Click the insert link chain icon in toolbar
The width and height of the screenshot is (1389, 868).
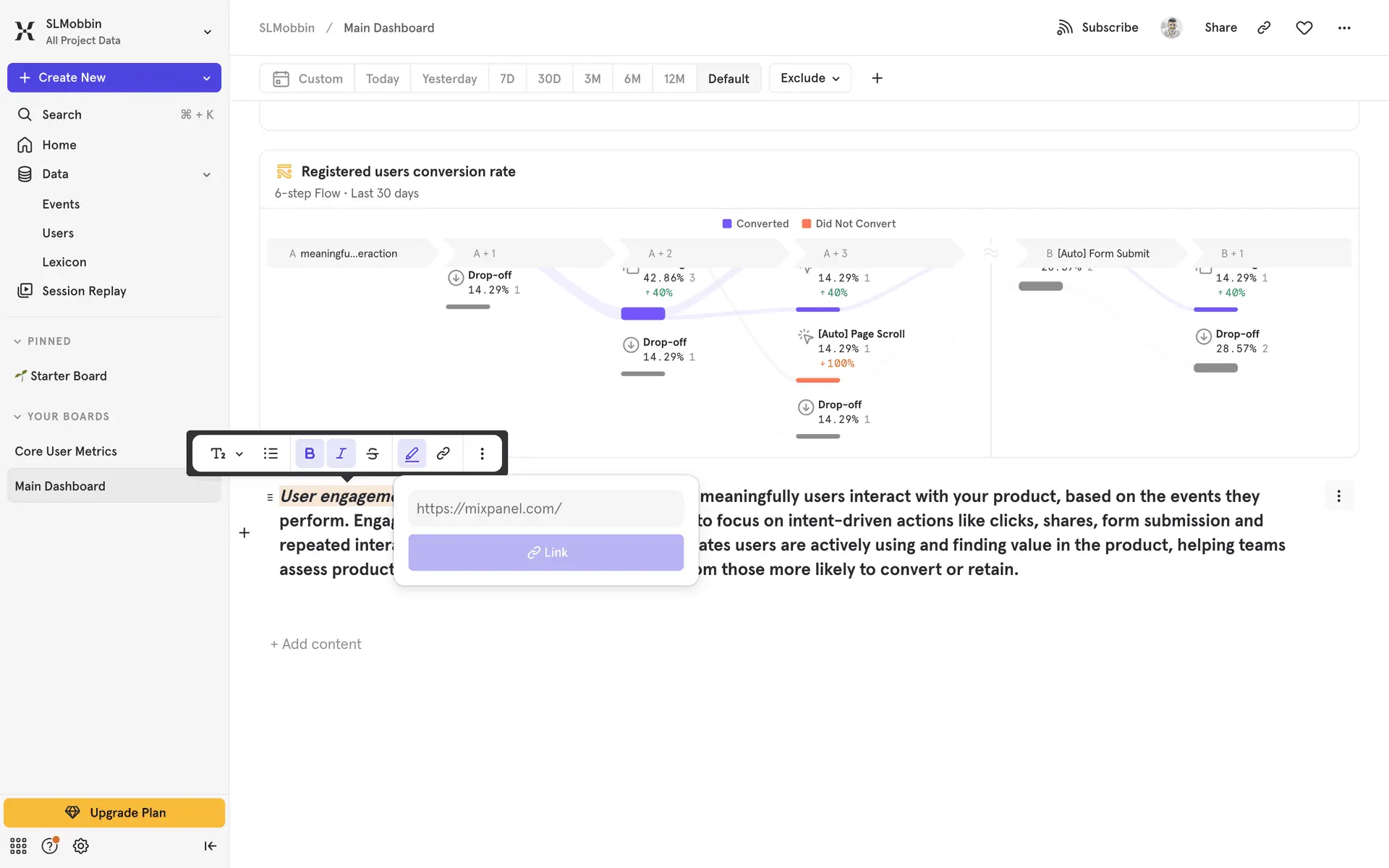pos(443,454)
